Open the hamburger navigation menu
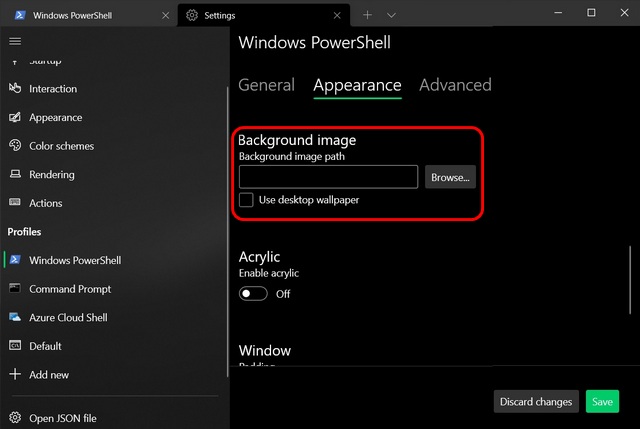 (15, 41)
